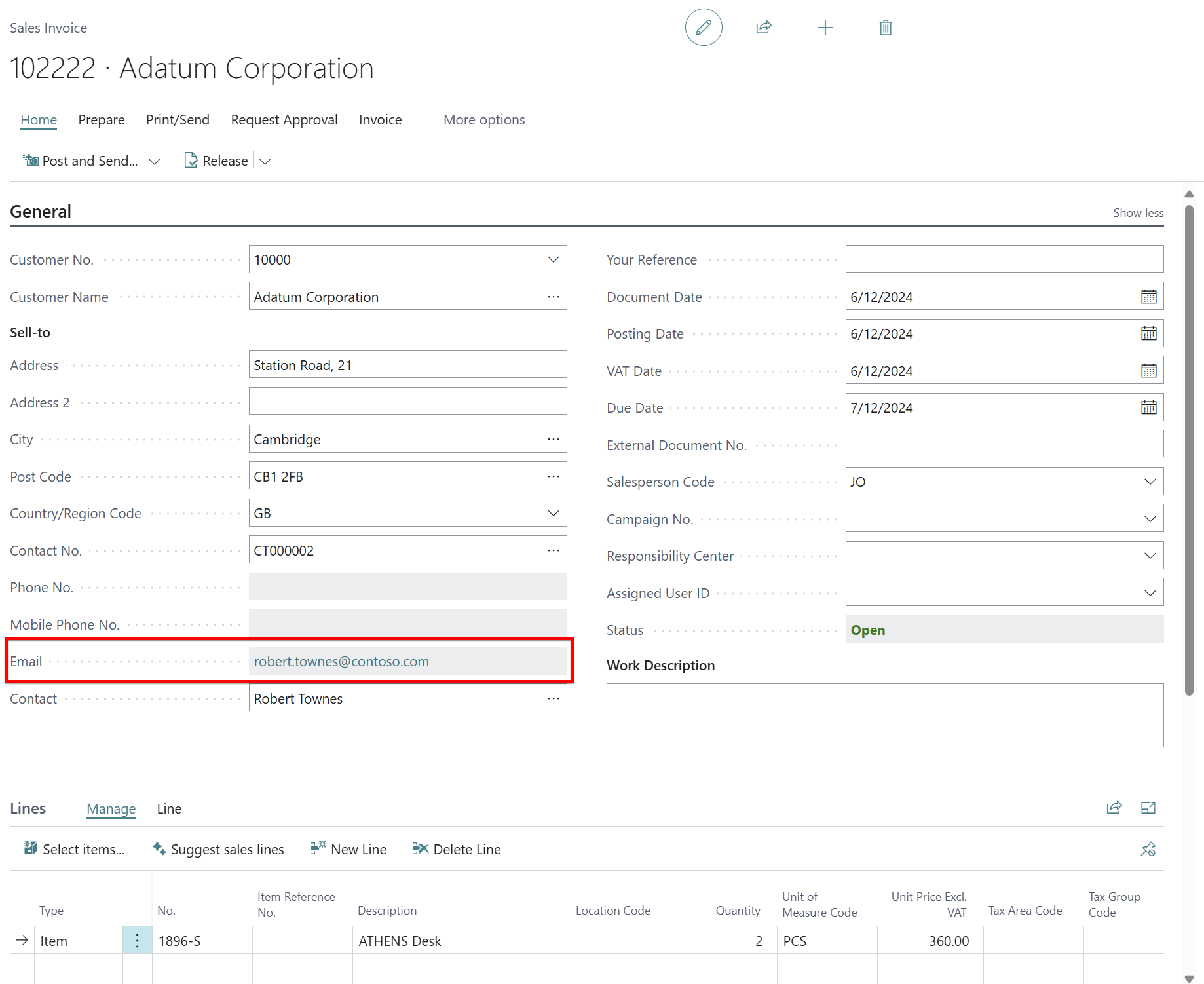Add a New Line

point(348,849)
